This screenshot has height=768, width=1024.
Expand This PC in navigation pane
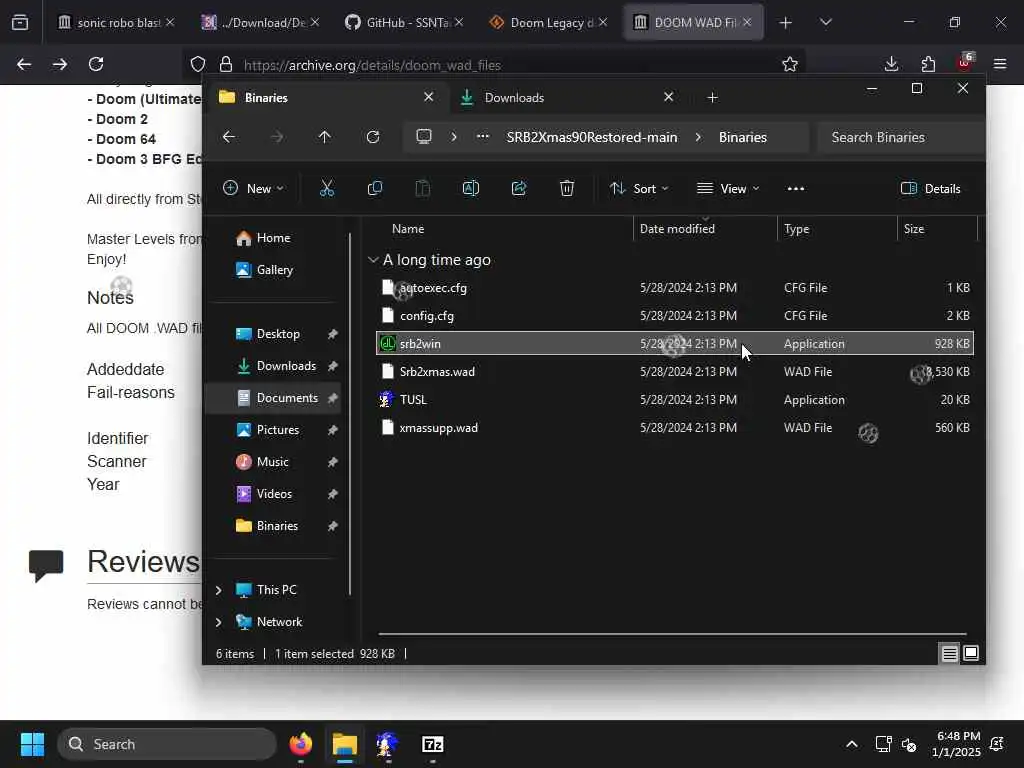pyautogui.click(x=218, y=590)
